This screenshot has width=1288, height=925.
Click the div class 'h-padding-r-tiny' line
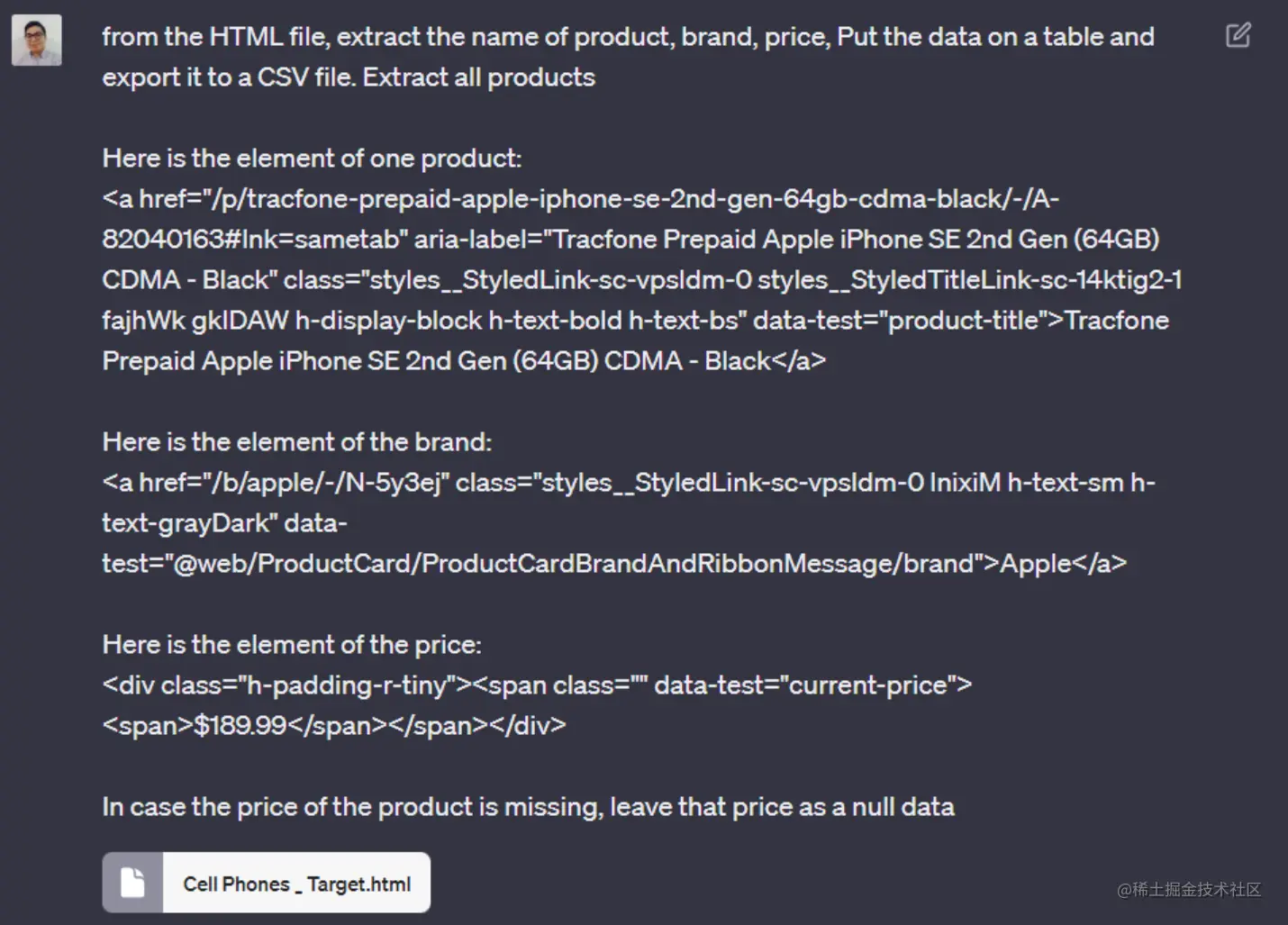pos(537,685)
